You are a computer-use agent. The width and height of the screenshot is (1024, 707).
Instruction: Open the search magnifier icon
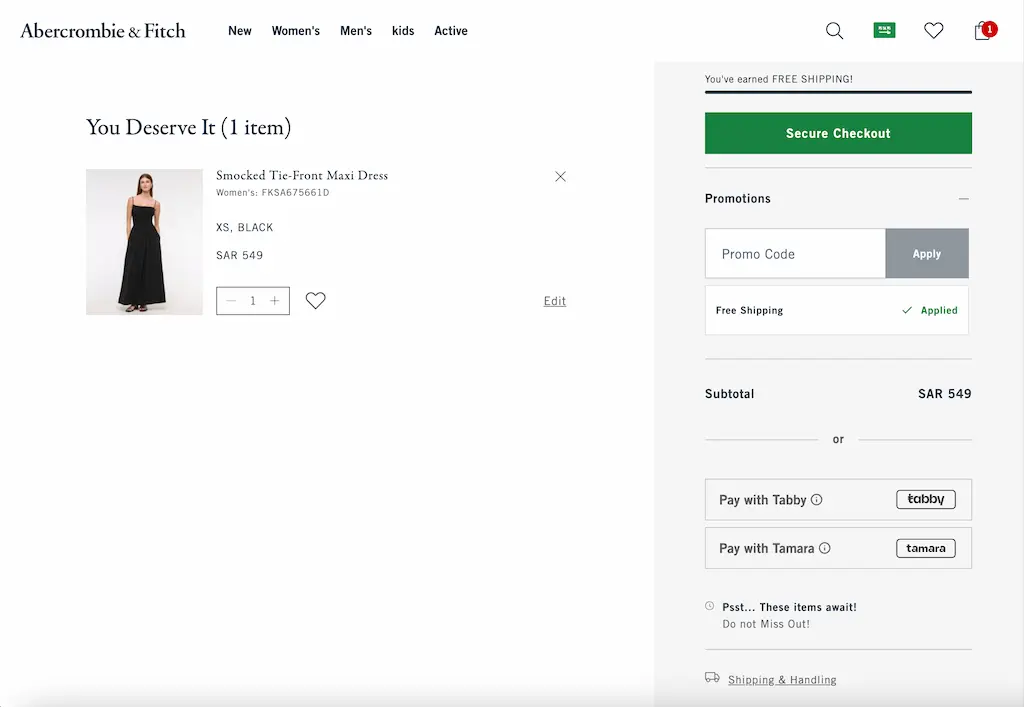pyautogui.click(x=834, y=31)
